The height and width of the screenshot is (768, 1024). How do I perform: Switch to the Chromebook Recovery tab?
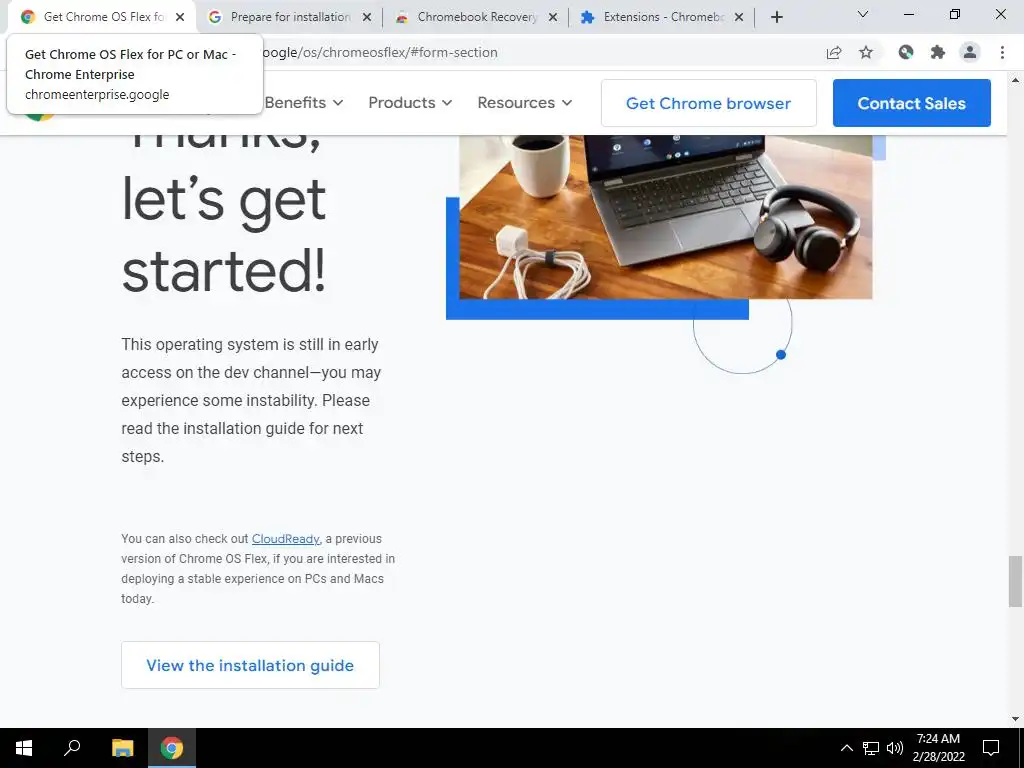click(476, 17)
